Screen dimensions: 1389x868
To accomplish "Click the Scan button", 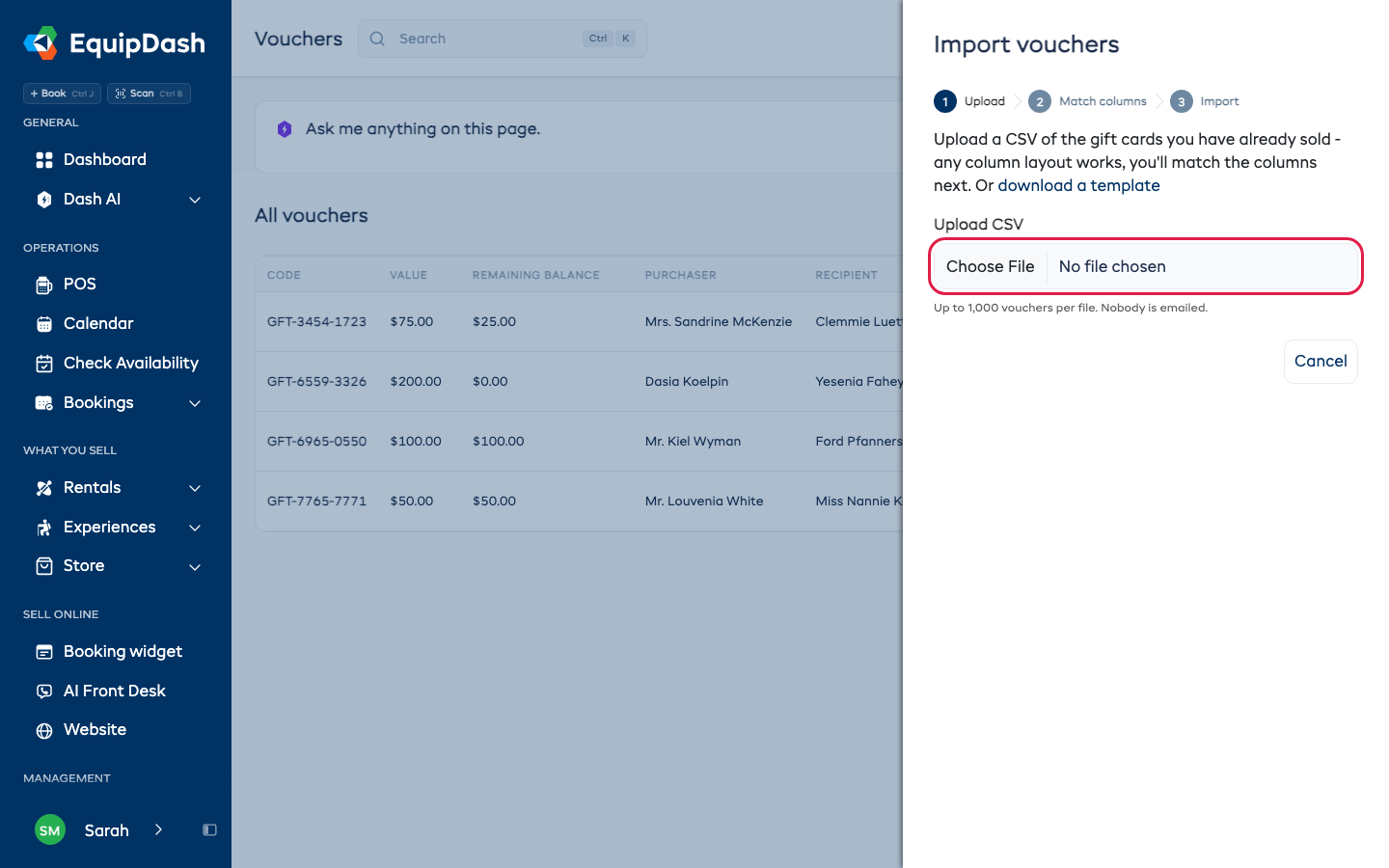I will point(149,94).
